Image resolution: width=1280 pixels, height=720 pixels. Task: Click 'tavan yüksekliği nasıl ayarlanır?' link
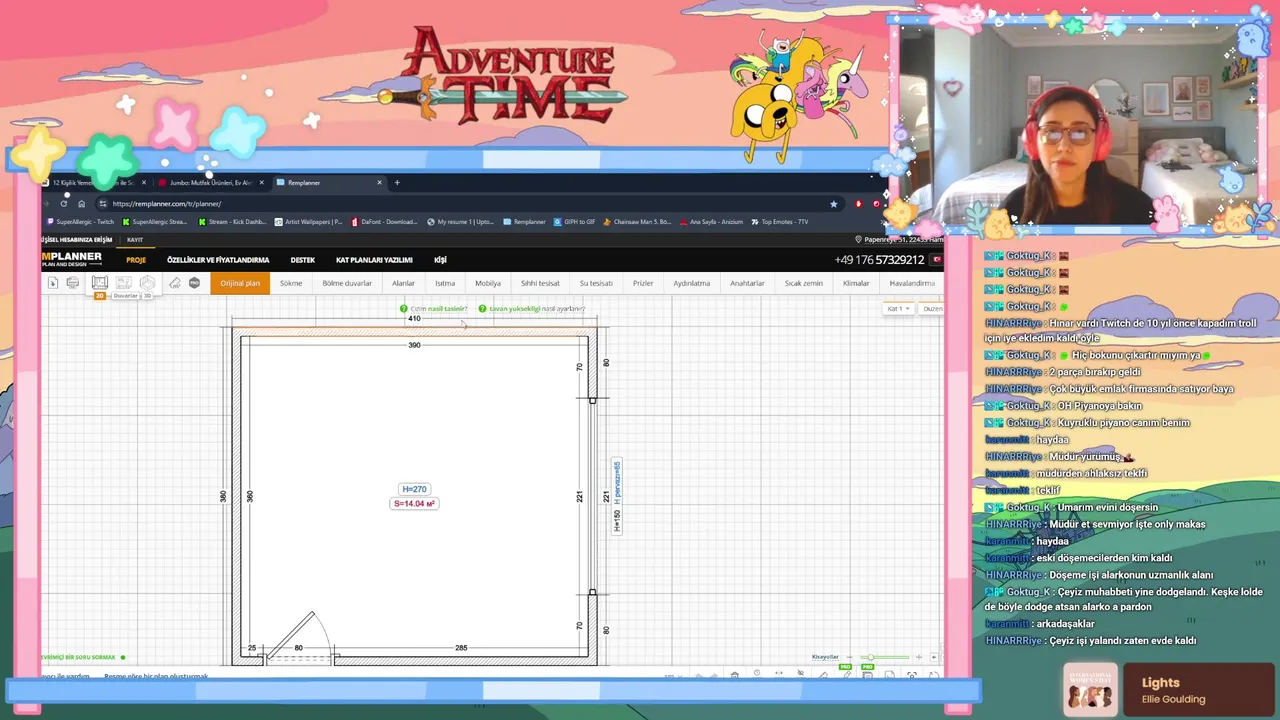(x=537, y=309)
